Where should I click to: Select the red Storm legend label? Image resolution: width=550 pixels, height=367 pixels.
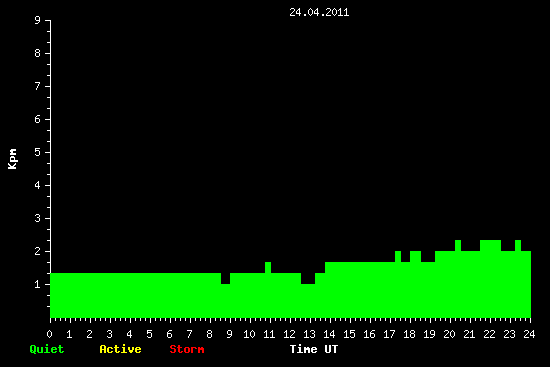(187, 349)
